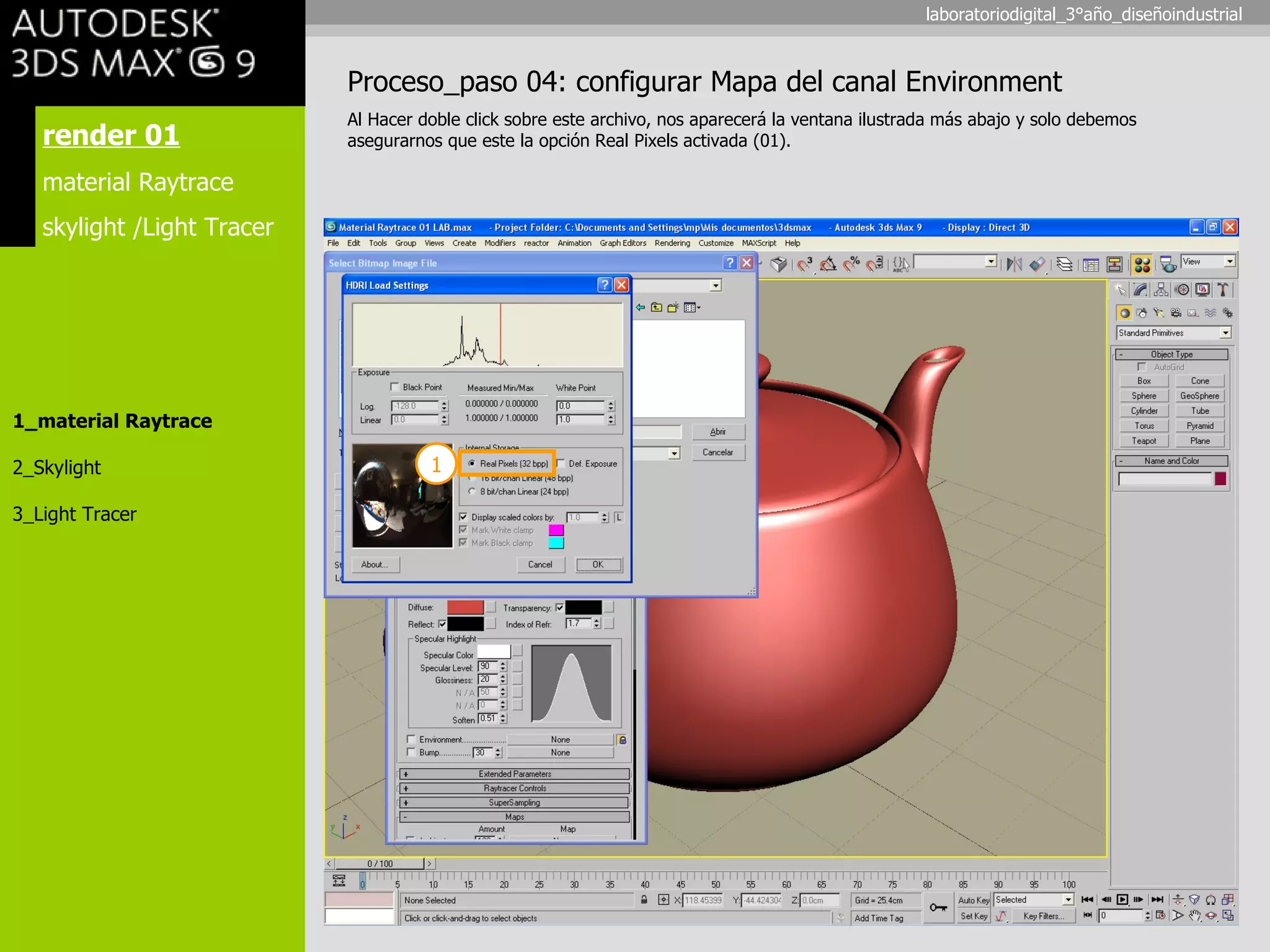The image size is (1270, 952).
Task: Open the Modifiers menu
Action: click(x=500, y=243)
